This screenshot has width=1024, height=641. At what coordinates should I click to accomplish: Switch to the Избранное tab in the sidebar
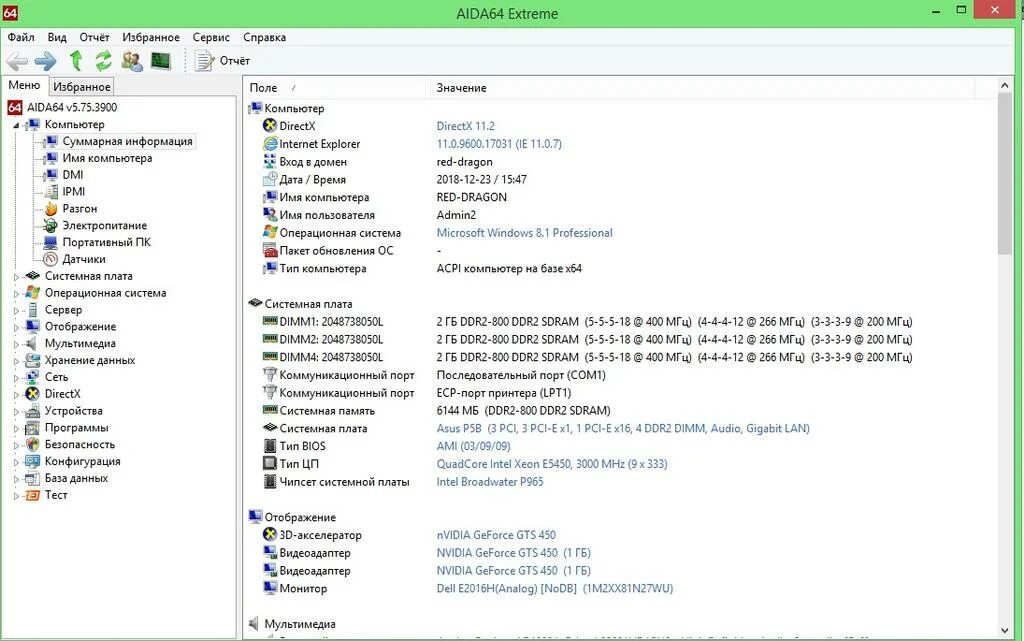point(82,87)
